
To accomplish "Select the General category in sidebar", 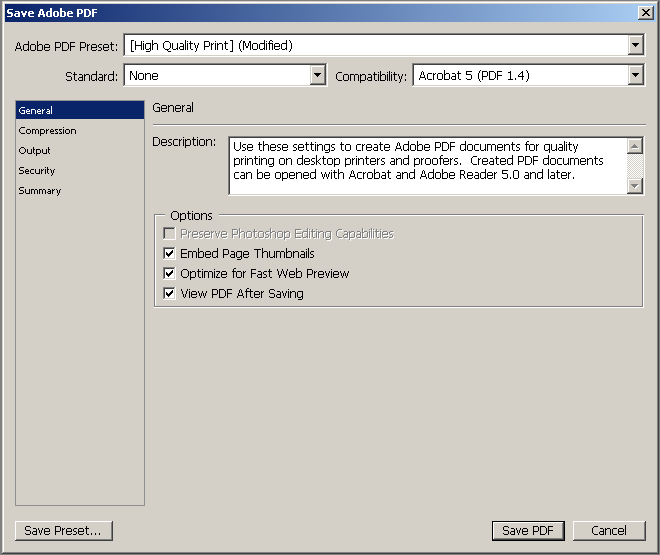I will tap(80, 110).
